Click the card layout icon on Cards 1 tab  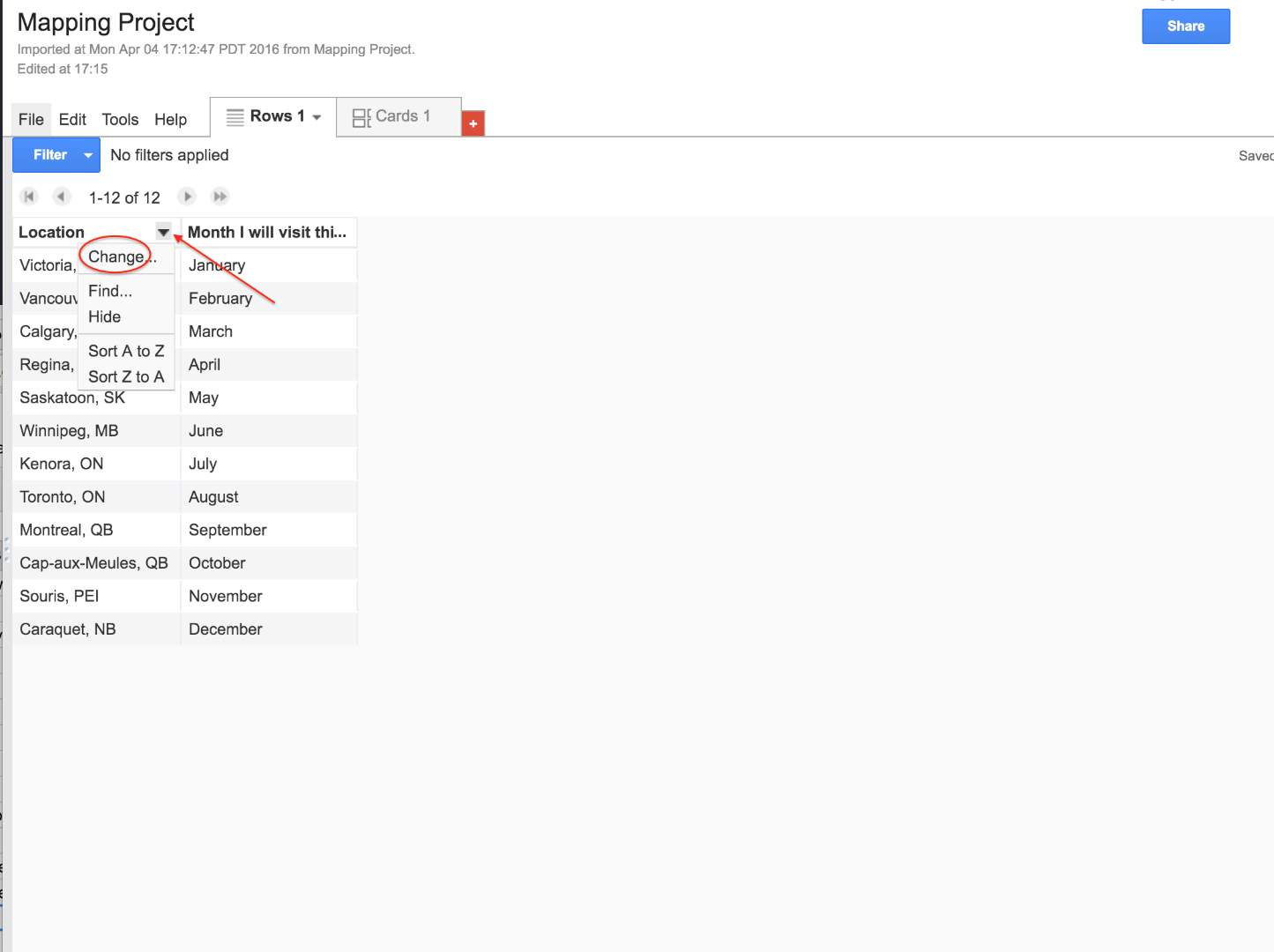click(361, 116)
